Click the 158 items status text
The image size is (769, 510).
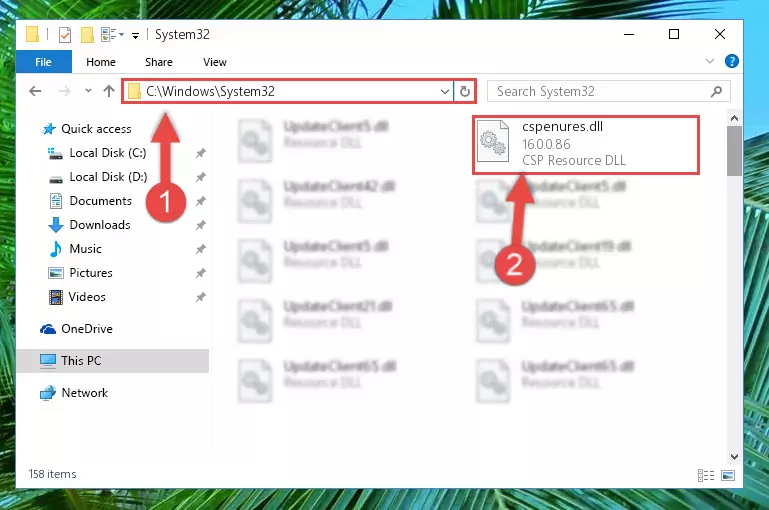pos(52,474)
